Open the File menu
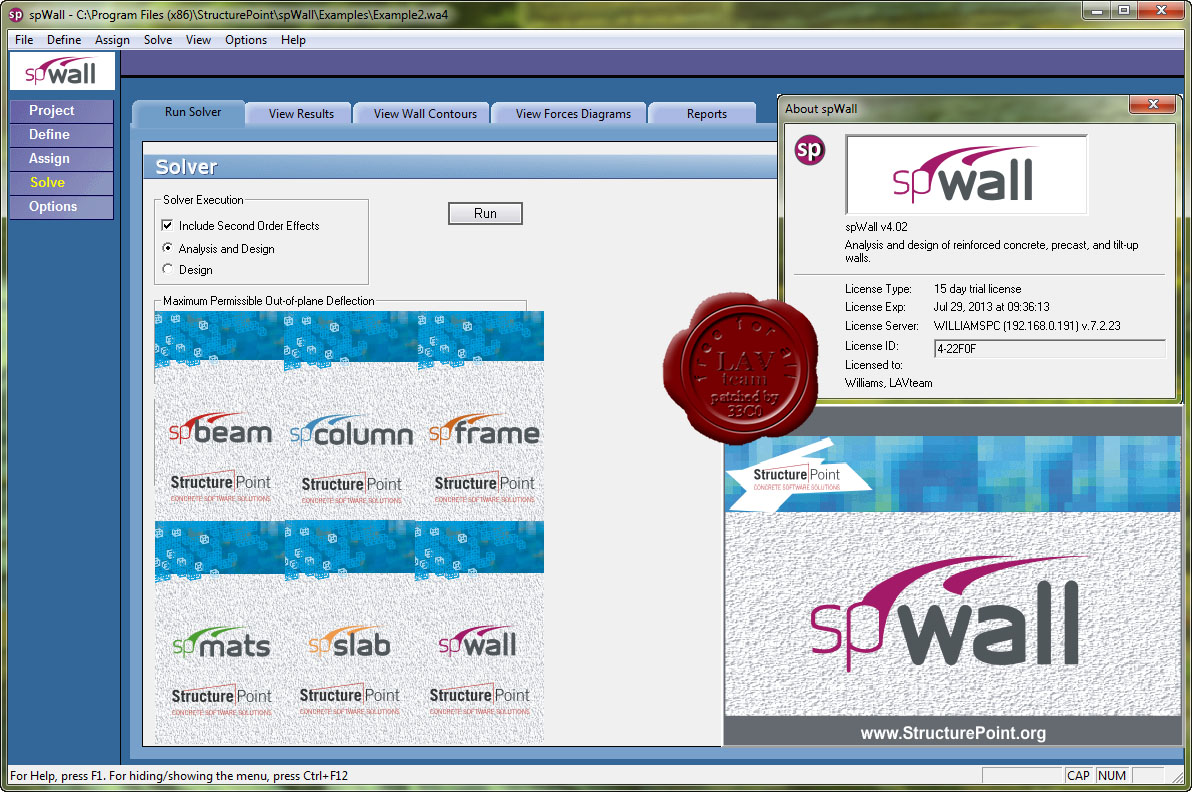 click(24, 40)
